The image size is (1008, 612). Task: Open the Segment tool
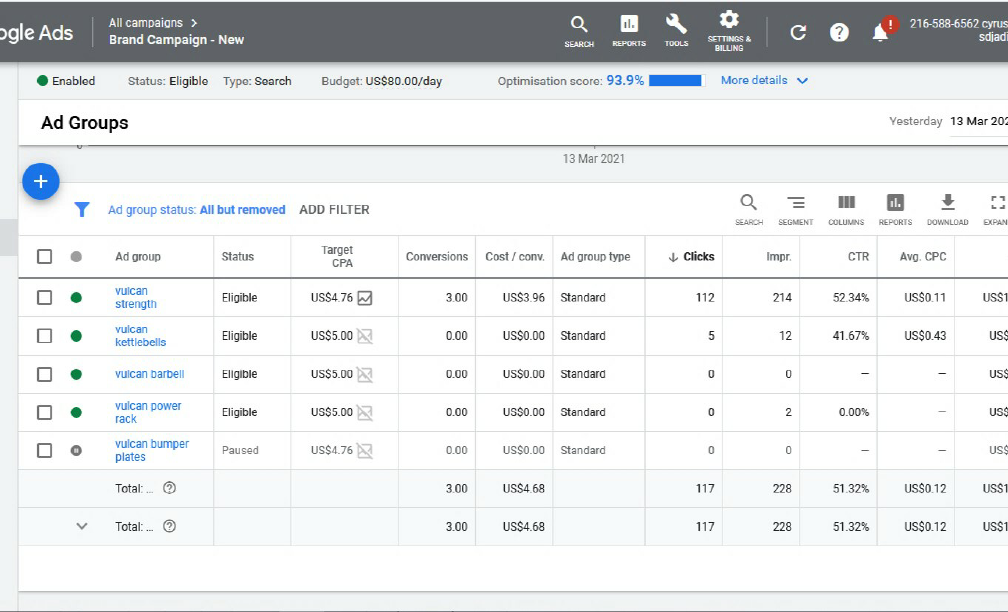(796, 210)
